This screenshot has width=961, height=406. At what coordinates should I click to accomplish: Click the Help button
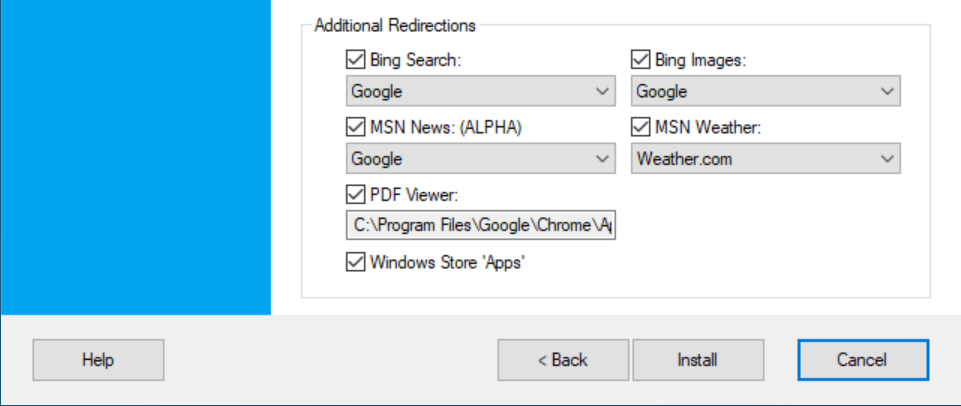pyautogui.click(x=98, y=360)
